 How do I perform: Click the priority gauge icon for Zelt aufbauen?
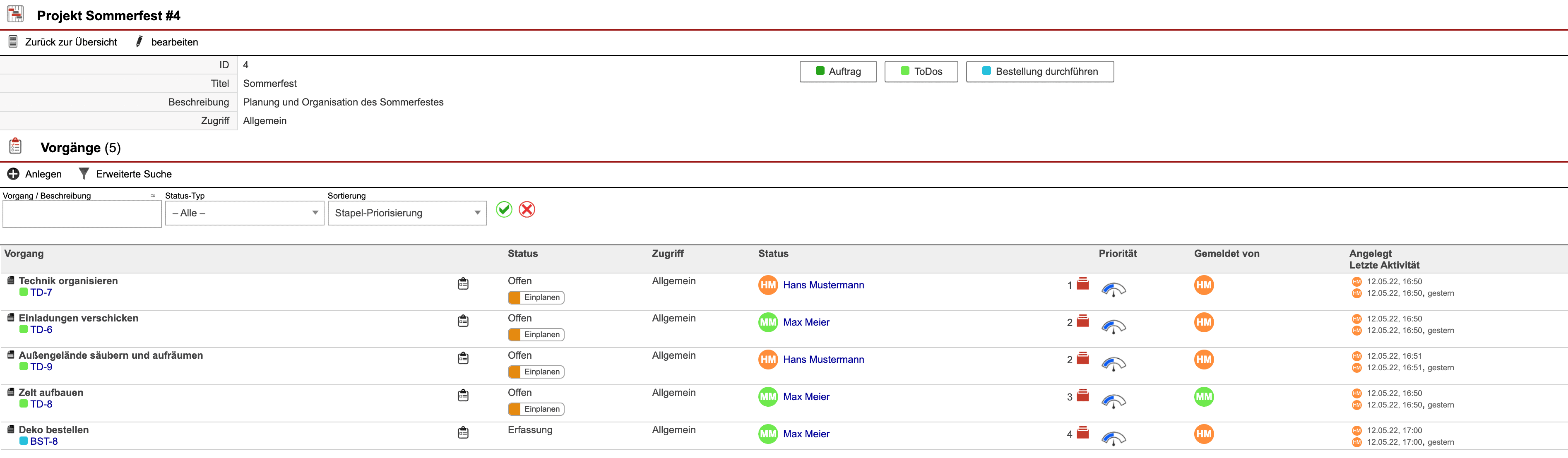pos(1113,401)
